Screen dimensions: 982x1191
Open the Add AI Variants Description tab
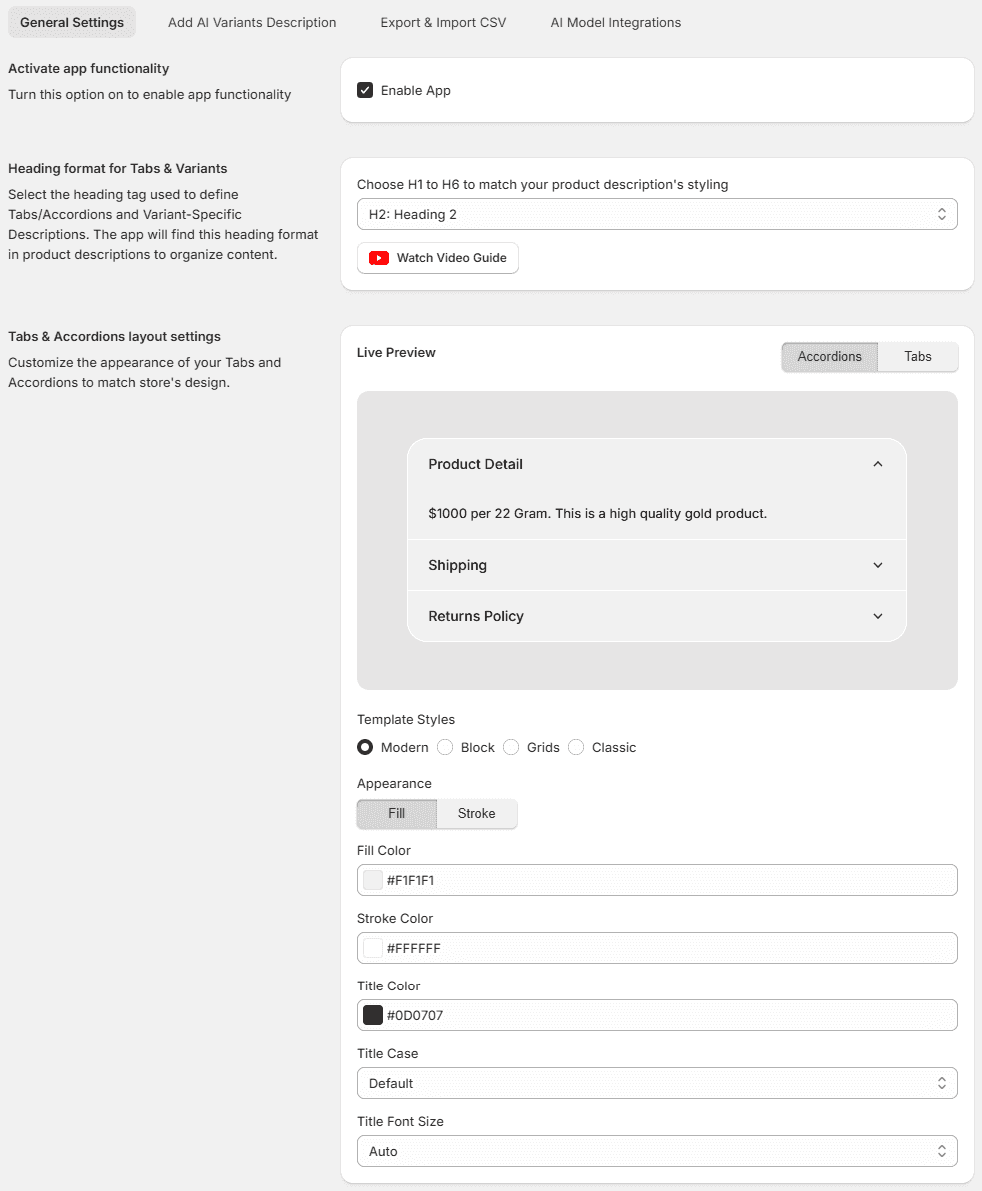[252, 22]
